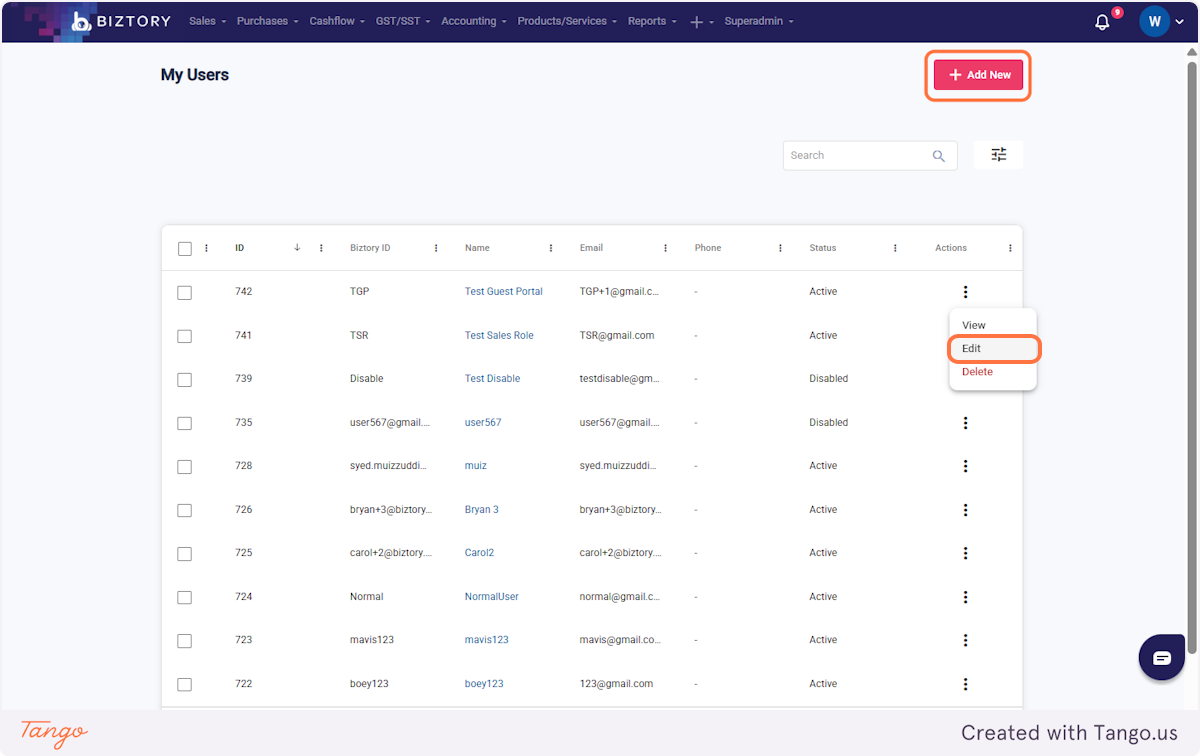Viewport: 1200px width, 756px height.
Task: Click the TSR@gmail.com email cell
Action: click(x=617, y=336)
